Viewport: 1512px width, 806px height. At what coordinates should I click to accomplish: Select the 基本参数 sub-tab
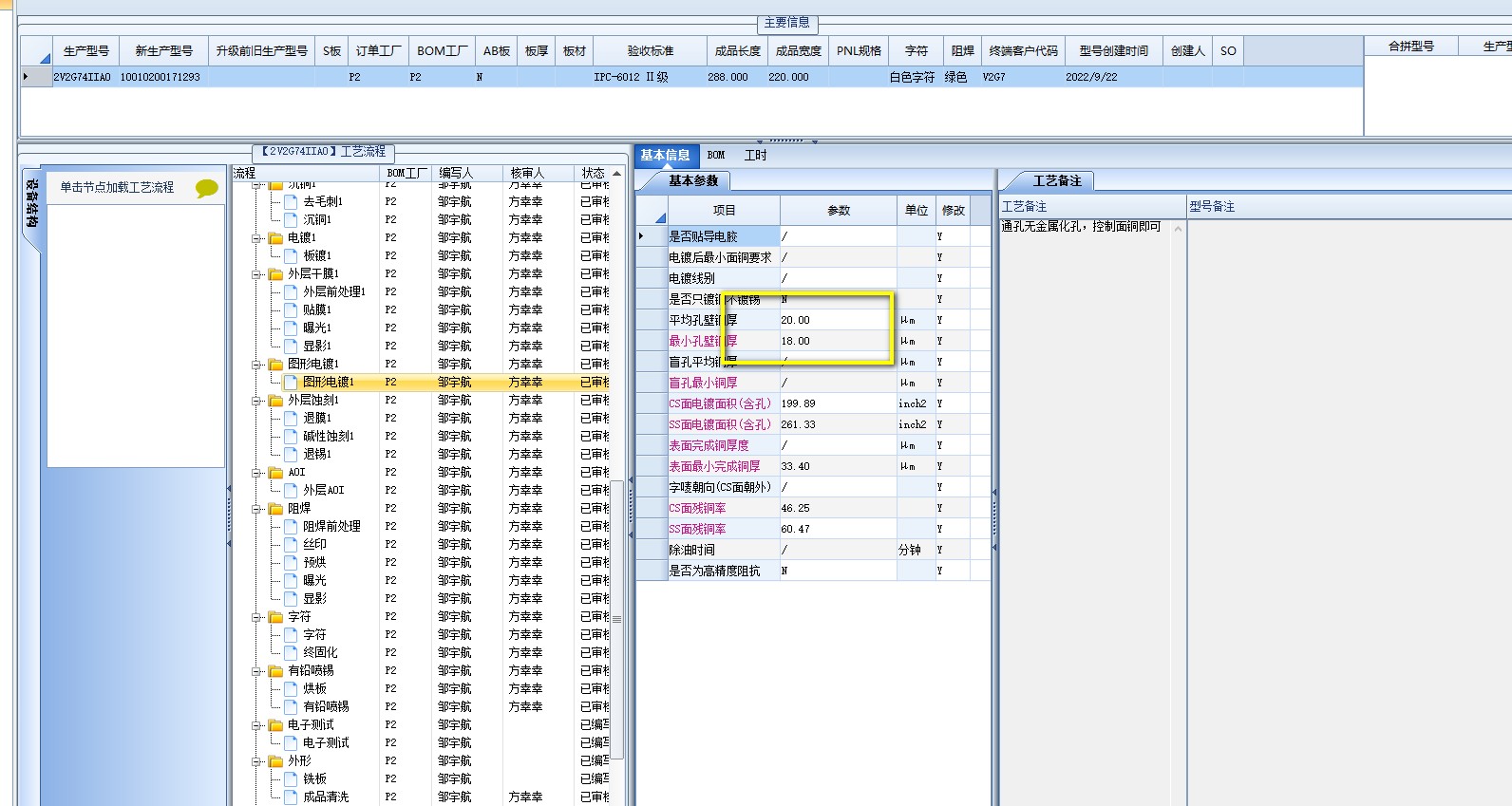pyautogui.click(x=693, y=180)
